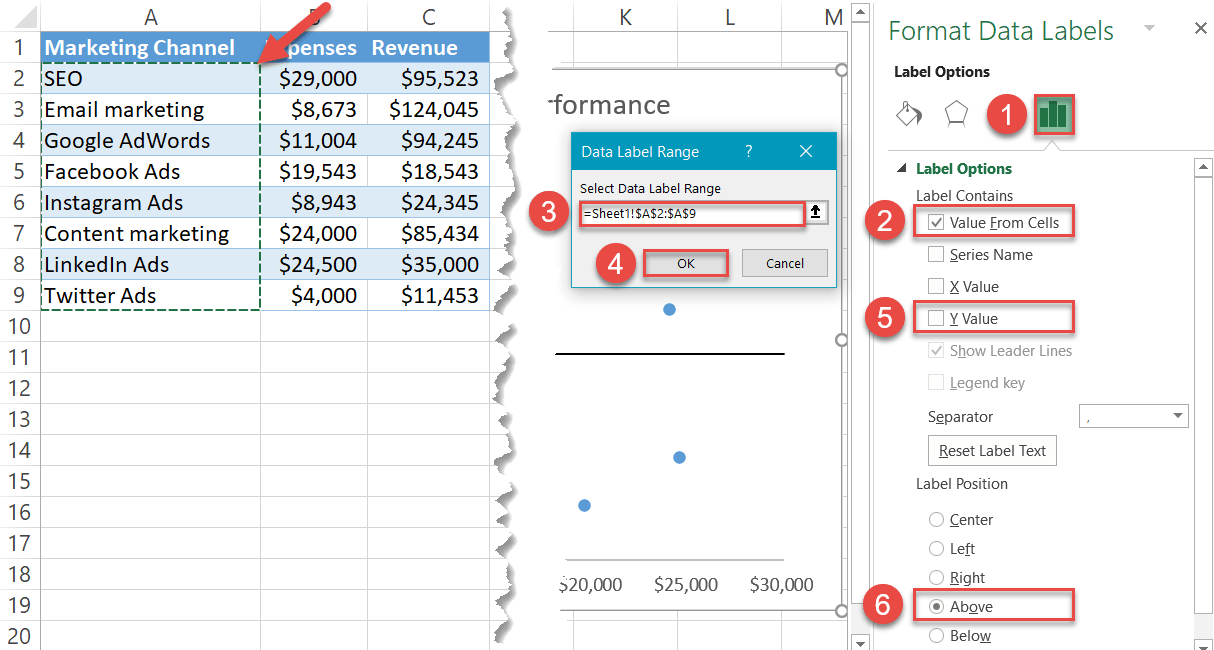Select the Center label position

point(936,519)
